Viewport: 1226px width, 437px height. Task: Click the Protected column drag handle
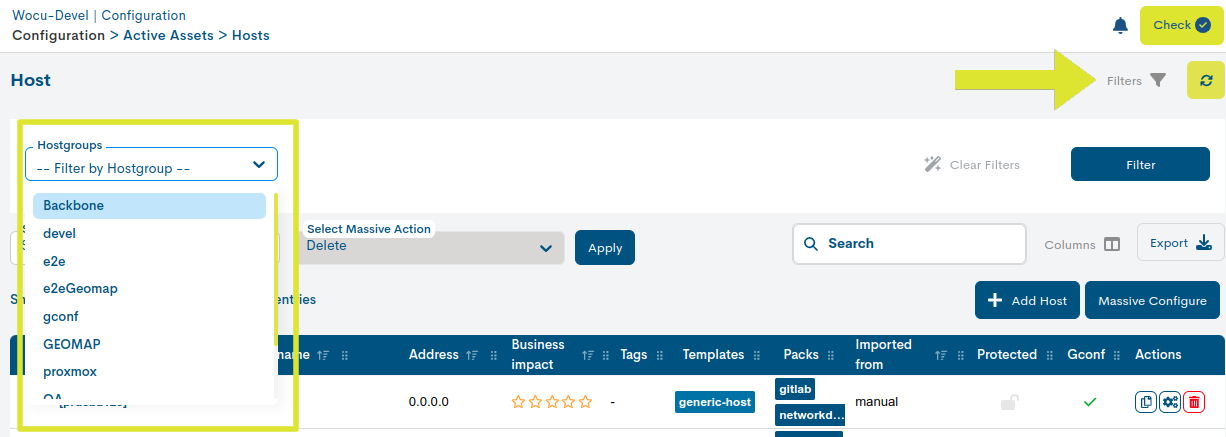pyautogui.click(x=1051, y=355)
